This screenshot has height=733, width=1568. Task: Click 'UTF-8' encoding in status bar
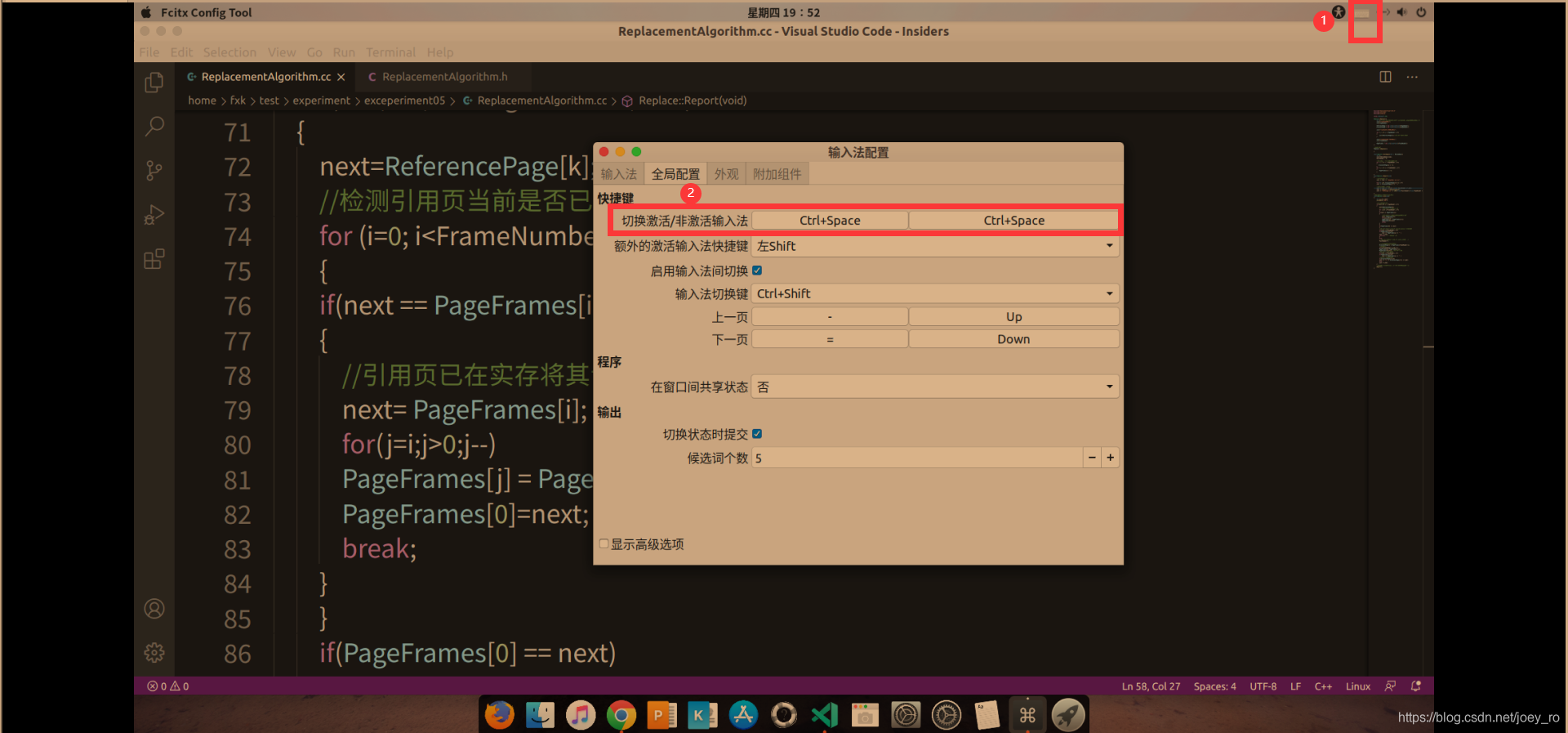(x=1263, y=686)
